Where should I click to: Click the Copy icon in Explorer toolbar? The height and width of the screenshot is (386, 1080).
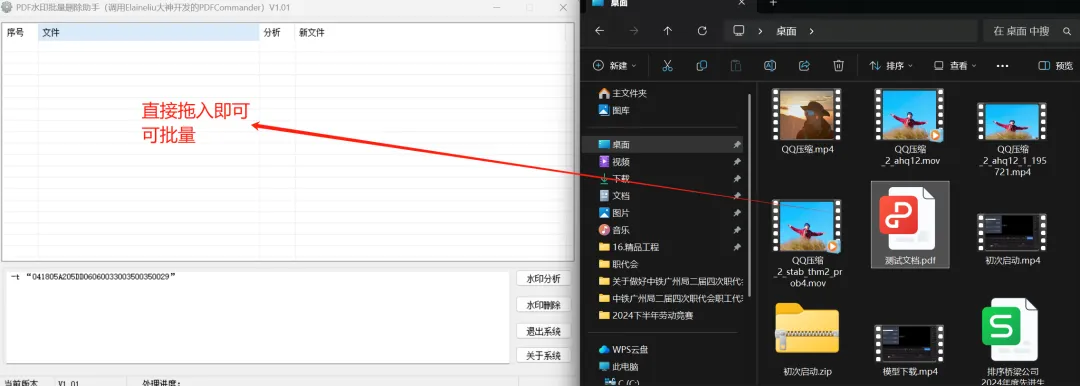701,65
